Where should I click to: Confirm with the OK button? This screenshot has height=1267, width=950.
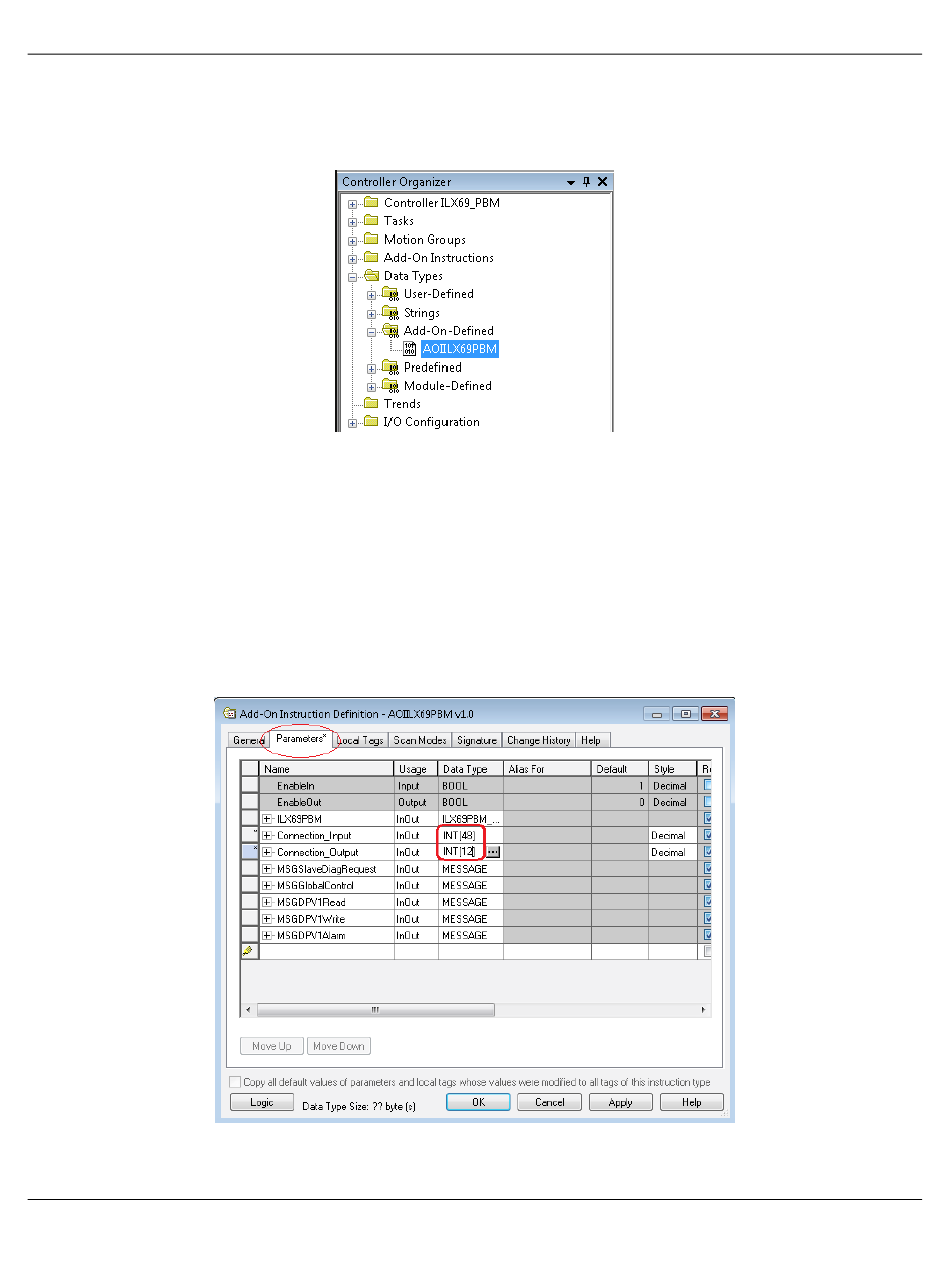click(478, 1102)
